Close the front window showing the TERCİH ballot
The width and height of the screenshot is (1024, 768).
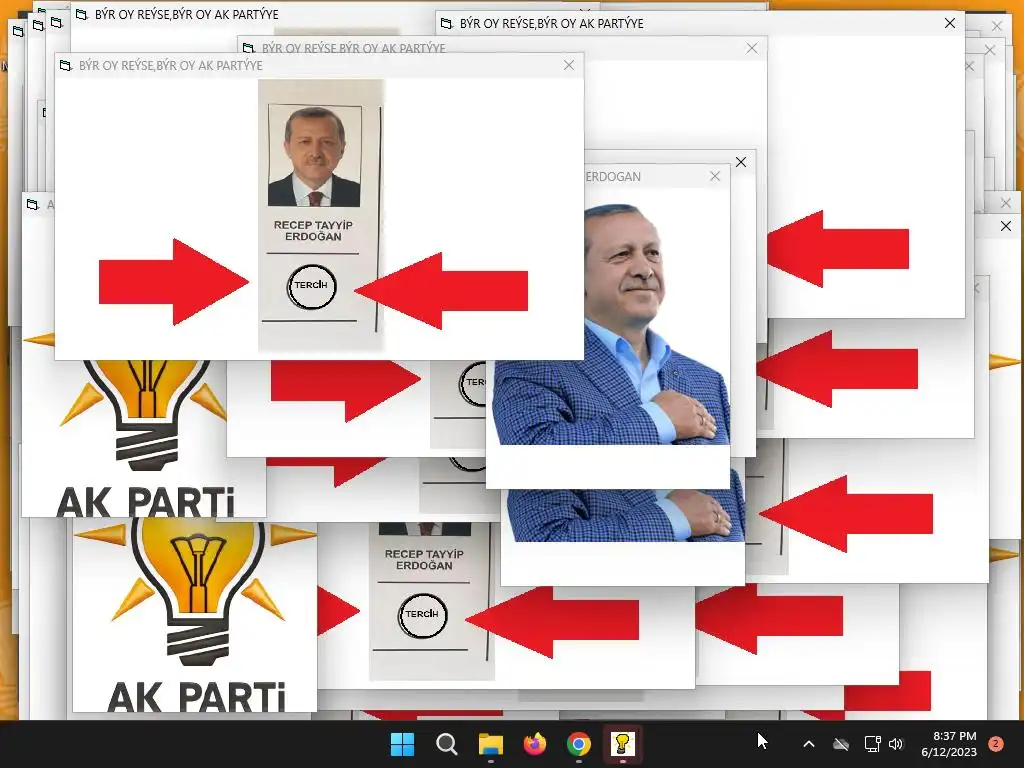tap(569, 65)
